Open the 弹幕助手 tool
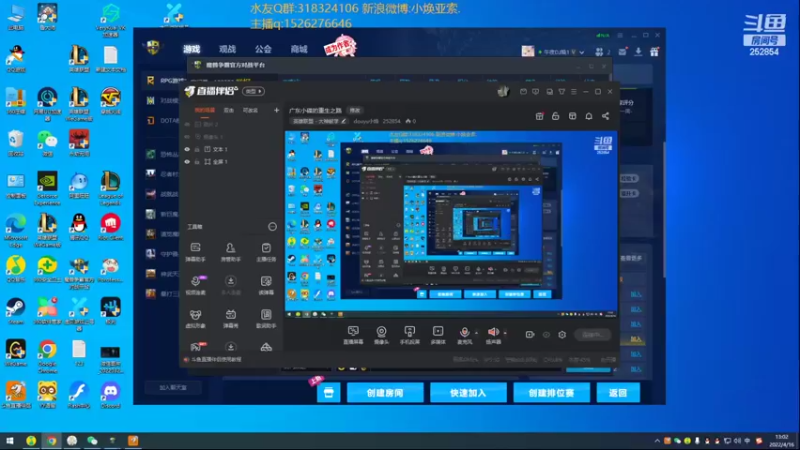This screenshot has width=800, height=450. [195, 252]
